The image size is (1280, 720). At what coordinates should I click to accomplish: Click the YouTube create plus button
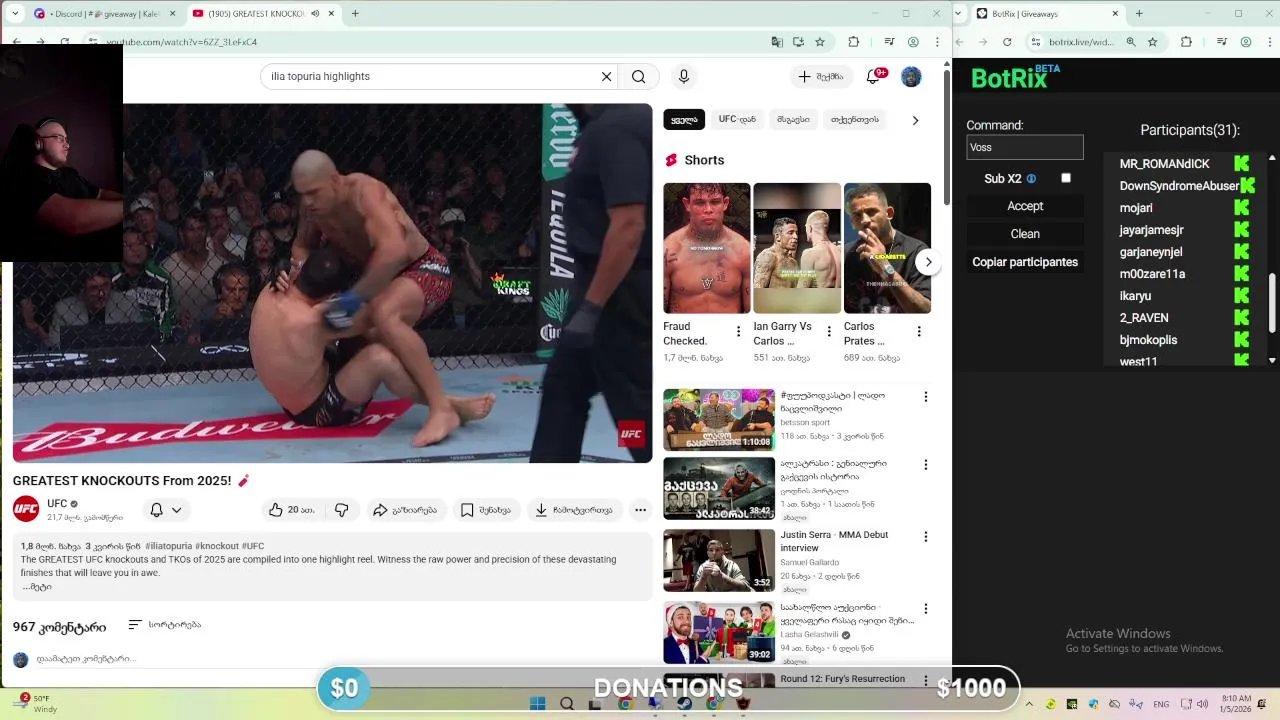[821, 76]
